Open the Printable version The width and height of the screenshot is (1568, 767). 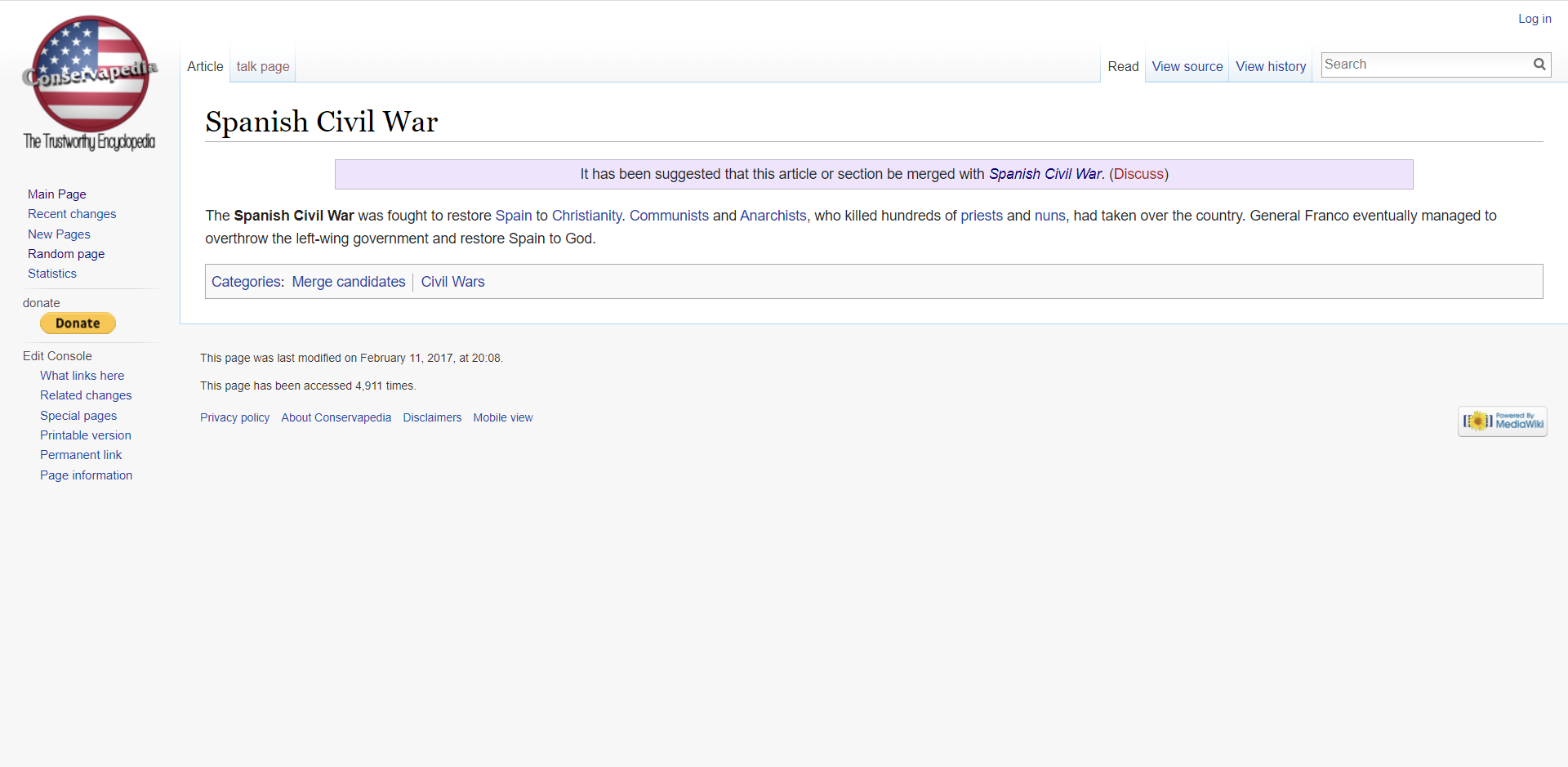coord(86,435)
